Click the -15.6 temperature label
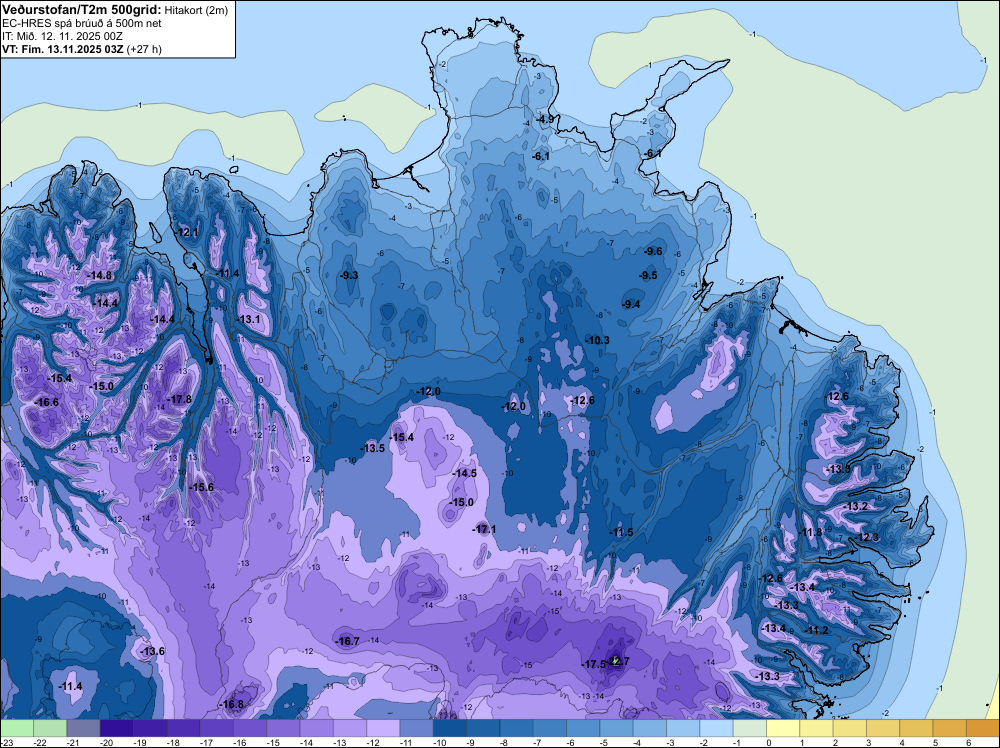This screenshot has height=748, width=1000. click(x=202, y=487)
